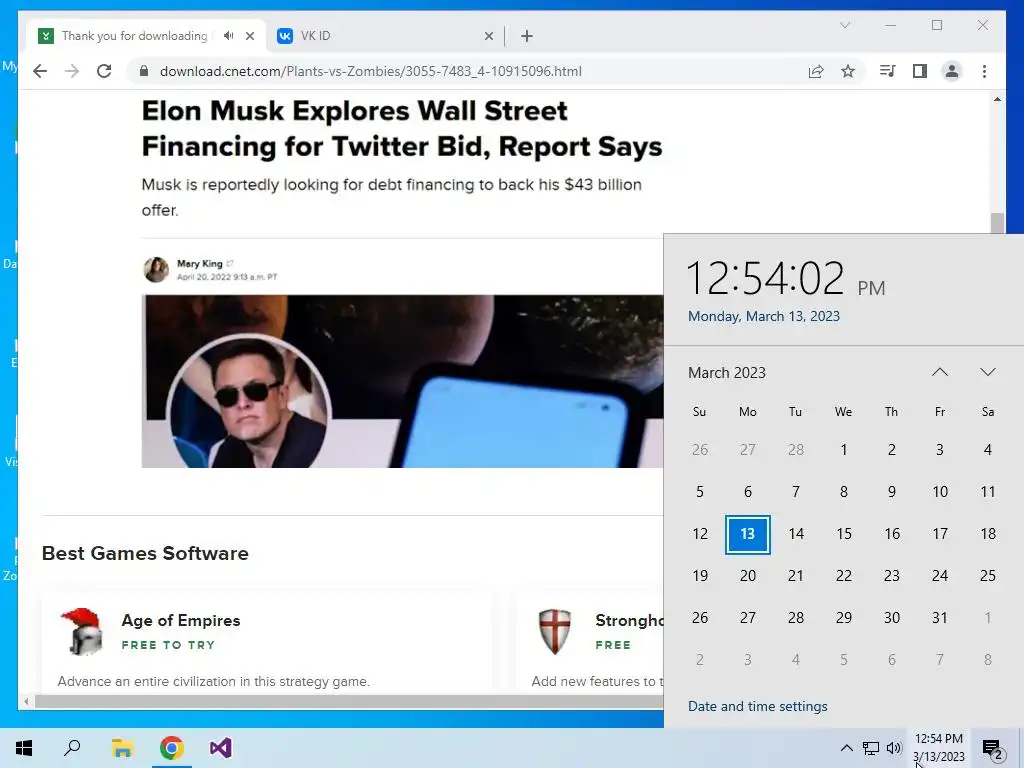
Task: Show hidden system tray icons
Action: click(846, 748)
